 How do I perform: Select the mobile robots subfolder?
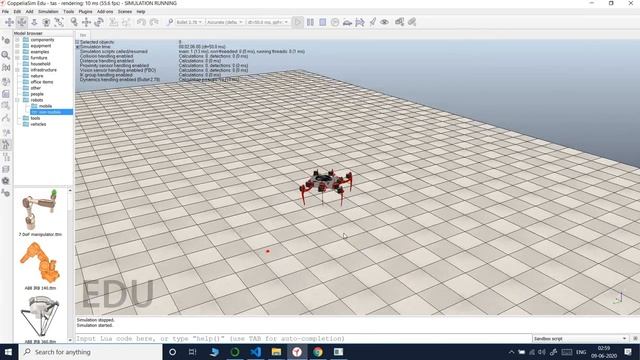(45, 106)
